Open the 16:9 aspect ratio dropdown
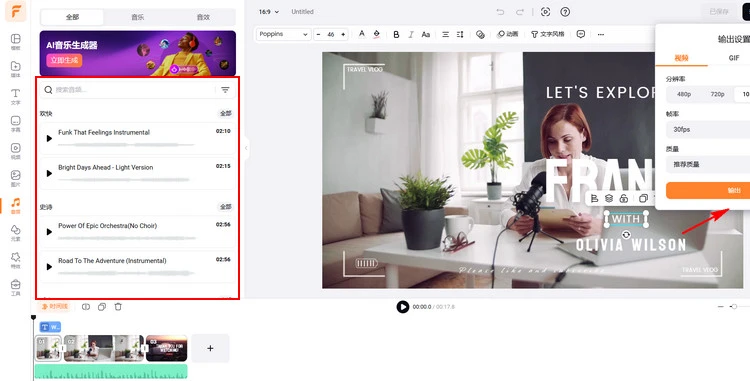Screen dimensions: 750x381 pos(269,11)
